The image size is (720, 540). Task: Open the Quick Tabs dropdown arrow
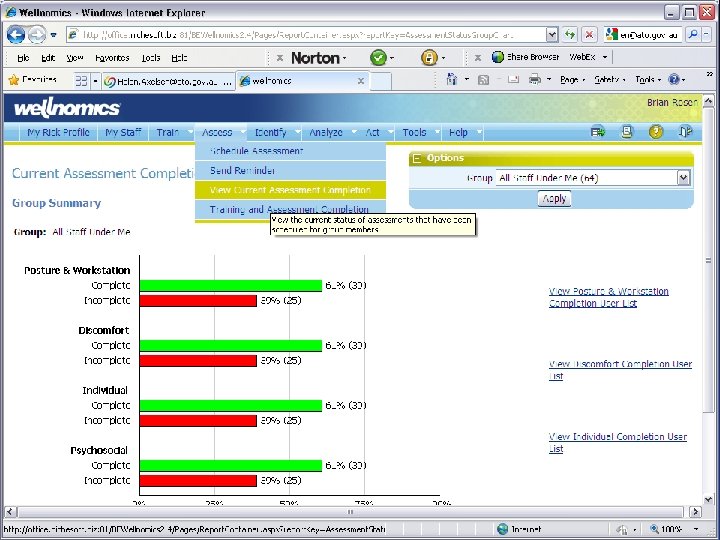(x=96, y=81)
